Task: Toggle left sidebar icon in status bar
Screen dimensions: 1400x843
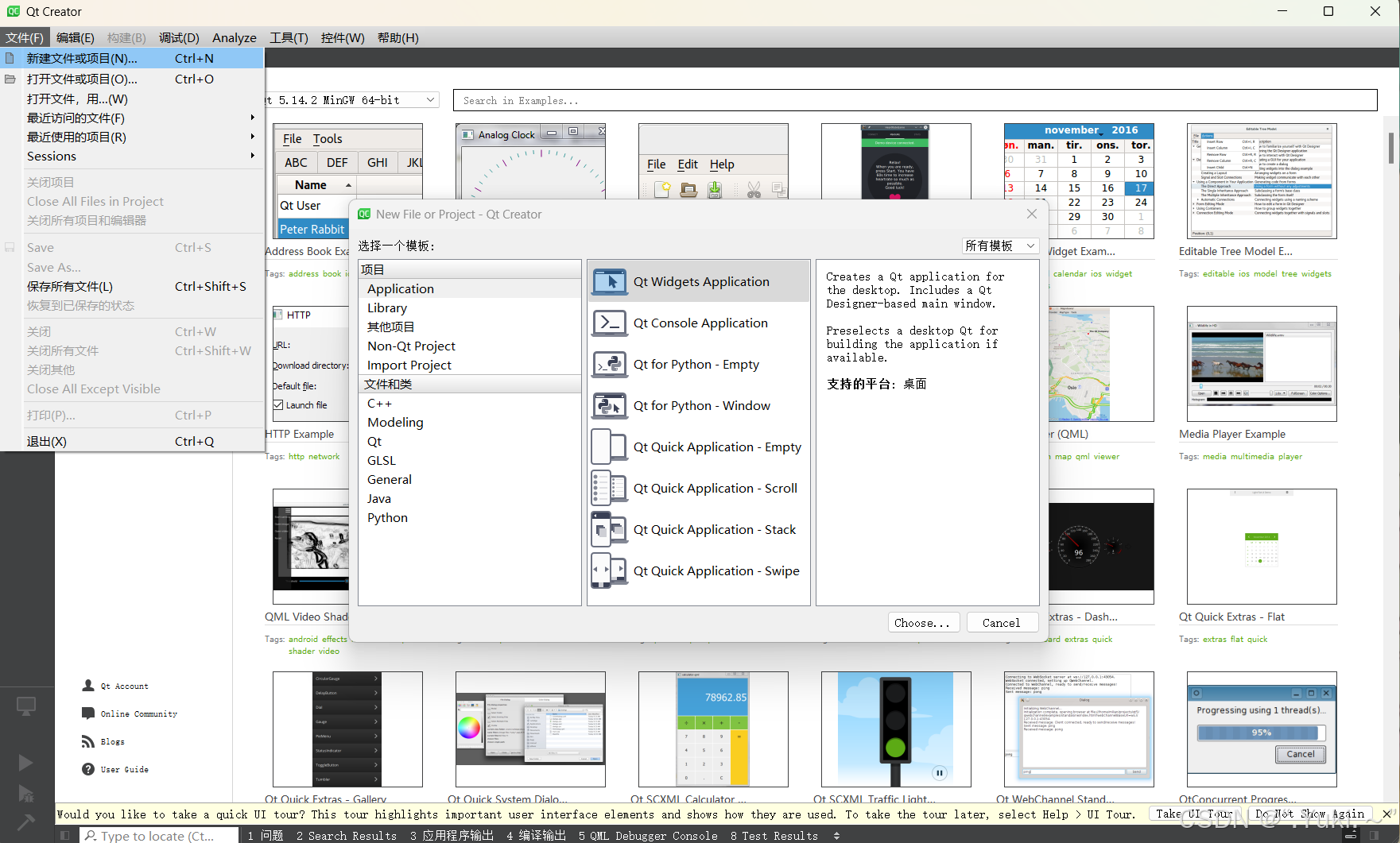Action: tap(65, 836)
